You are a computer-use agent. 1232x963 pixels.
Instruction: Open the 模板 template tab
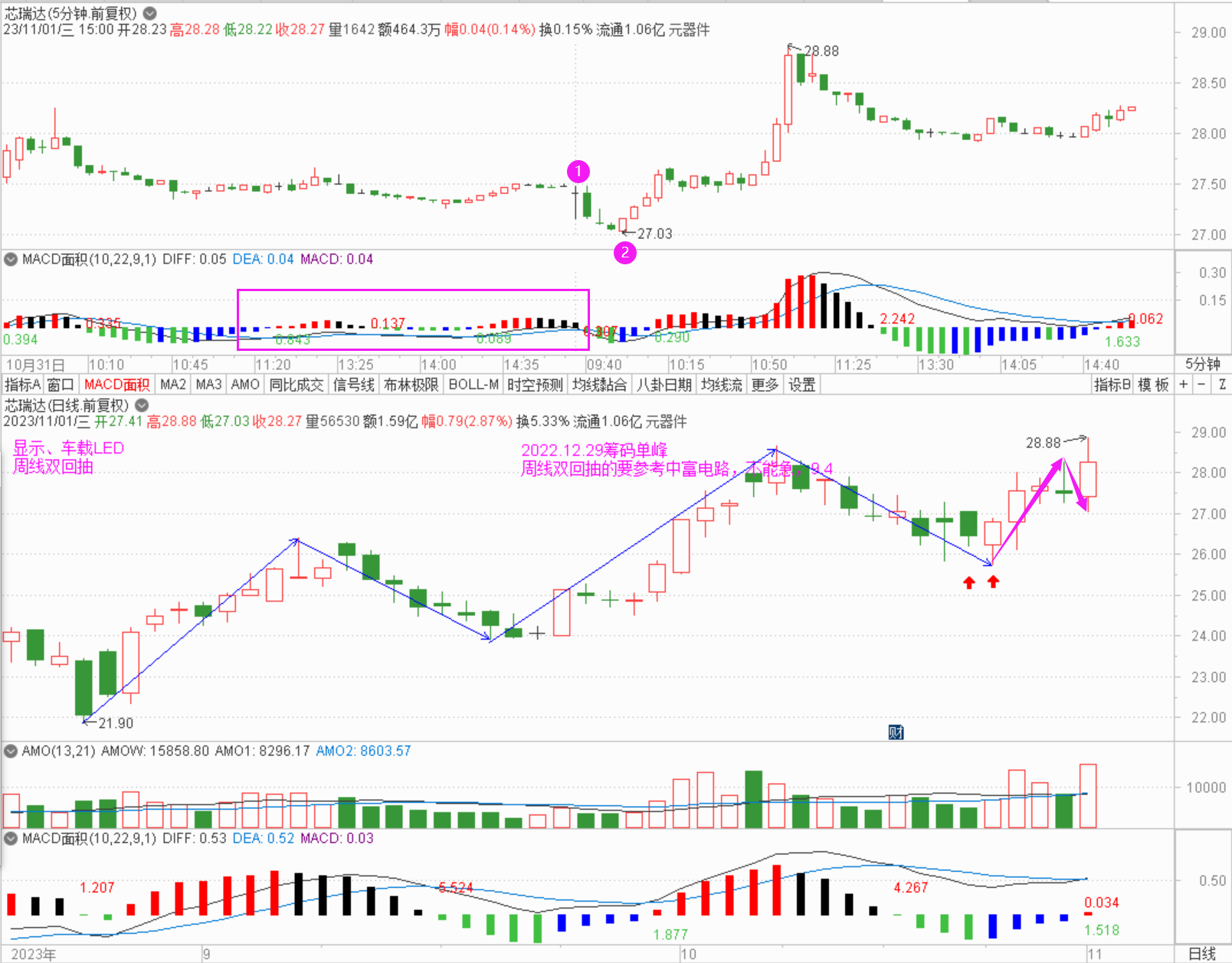coord(1153,385)
